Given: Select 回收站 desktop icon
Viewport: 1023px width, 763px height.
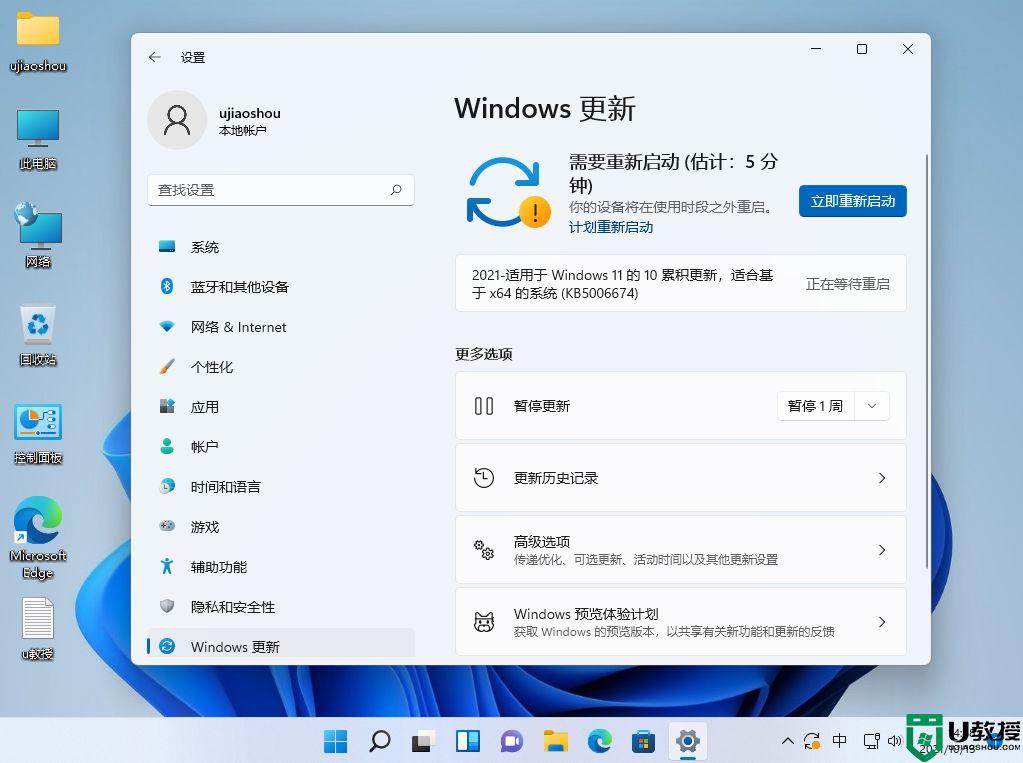Looking at the screenshot, I should pyautogui.click(x=38, y=335).
